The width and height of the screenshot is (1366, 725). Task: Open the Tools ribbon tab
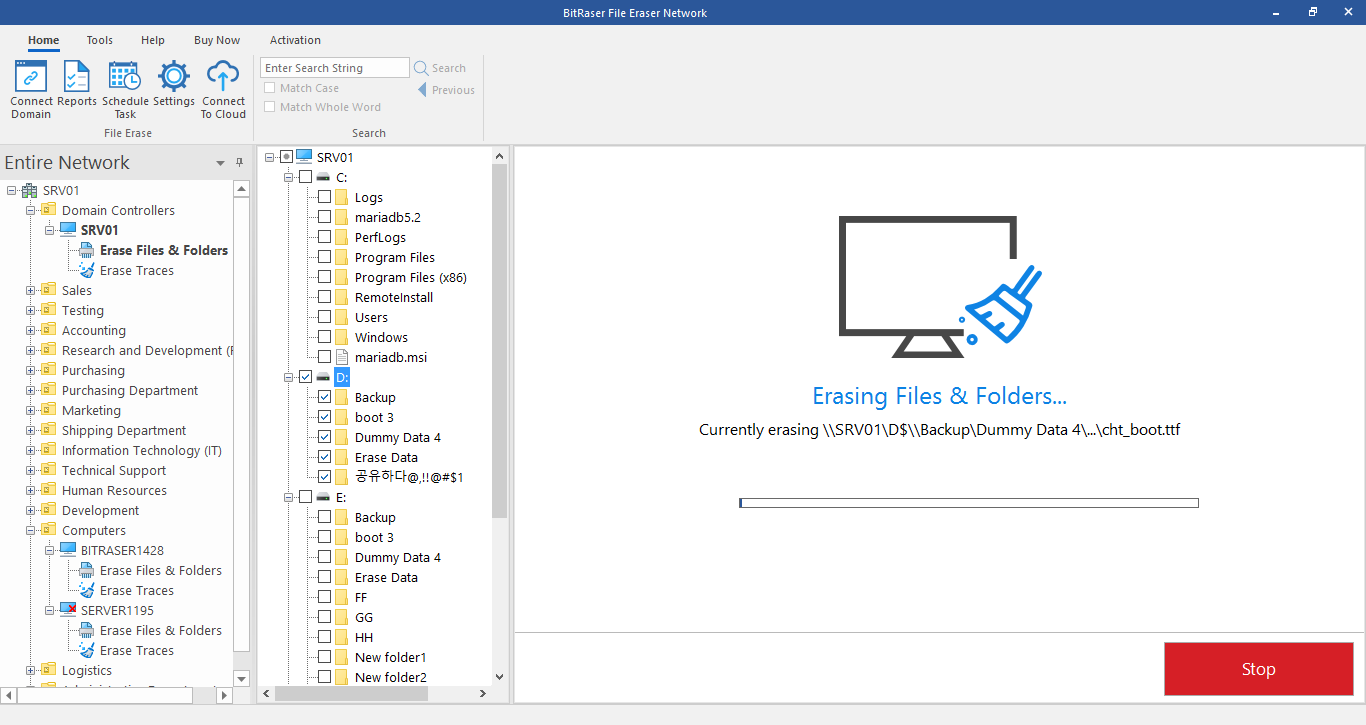99,40
